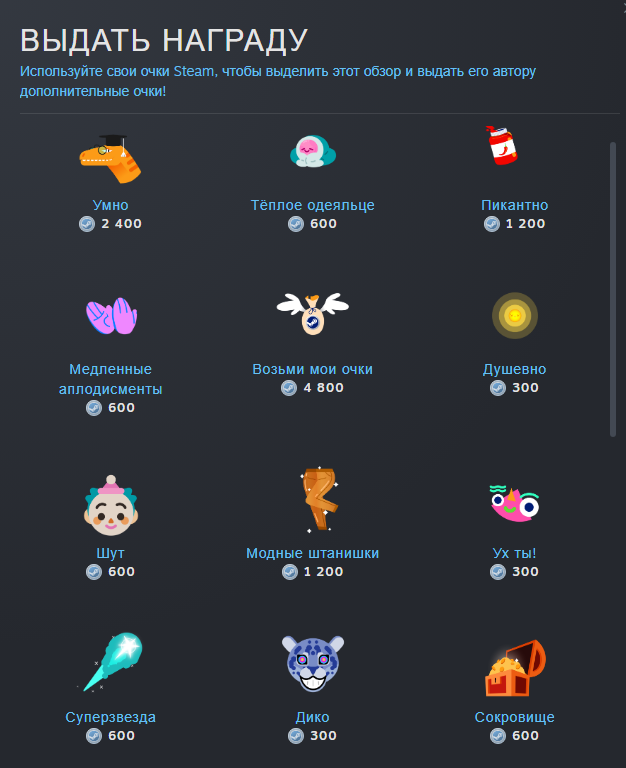Image resolution: width=626 pixels, height=768 pixels.
Task: Select the sparkling orange pants award icon
Action: 319,499
